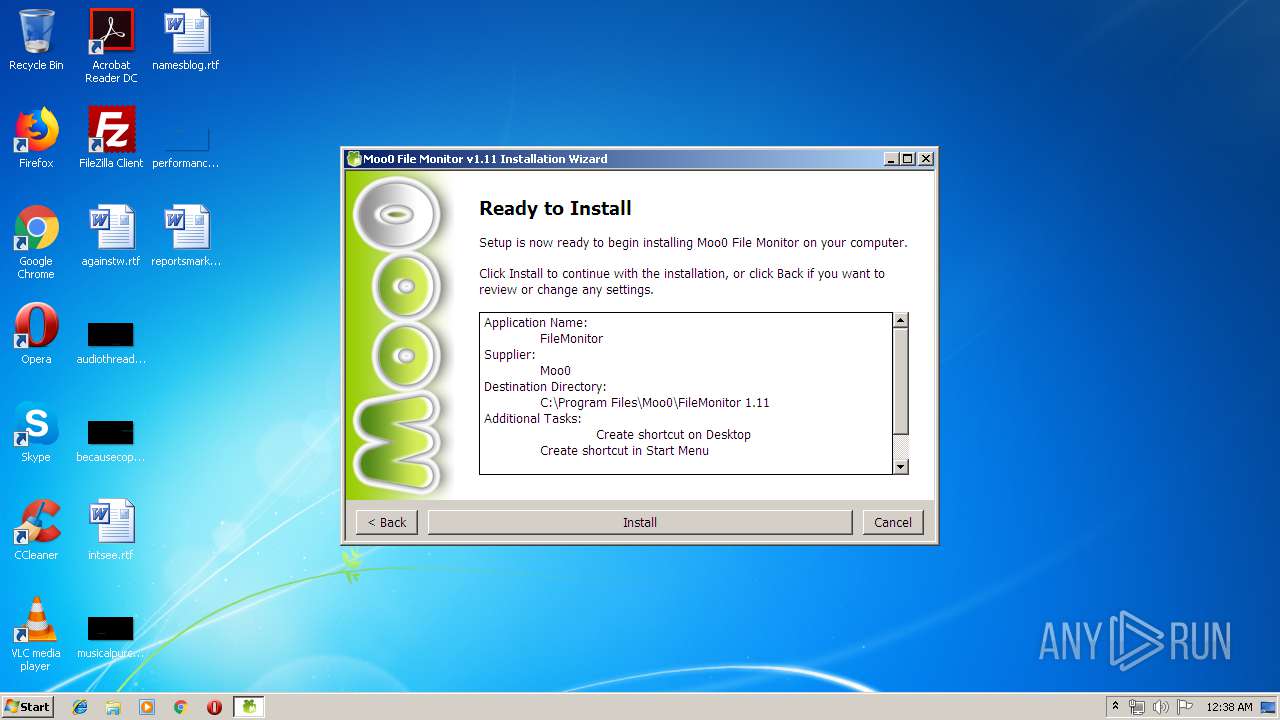
Task: Select the namesblog.rtf file icon
Action: pos(186,41)
